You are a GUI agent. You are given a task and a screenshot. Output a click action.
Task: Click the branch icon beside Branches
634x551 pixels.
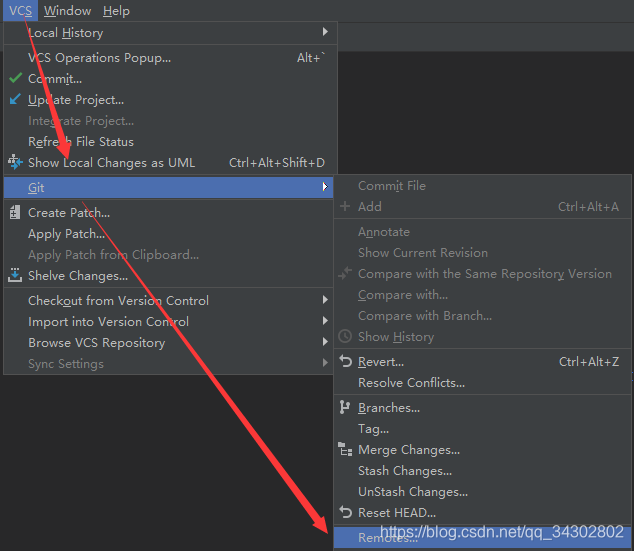point(345,407)
